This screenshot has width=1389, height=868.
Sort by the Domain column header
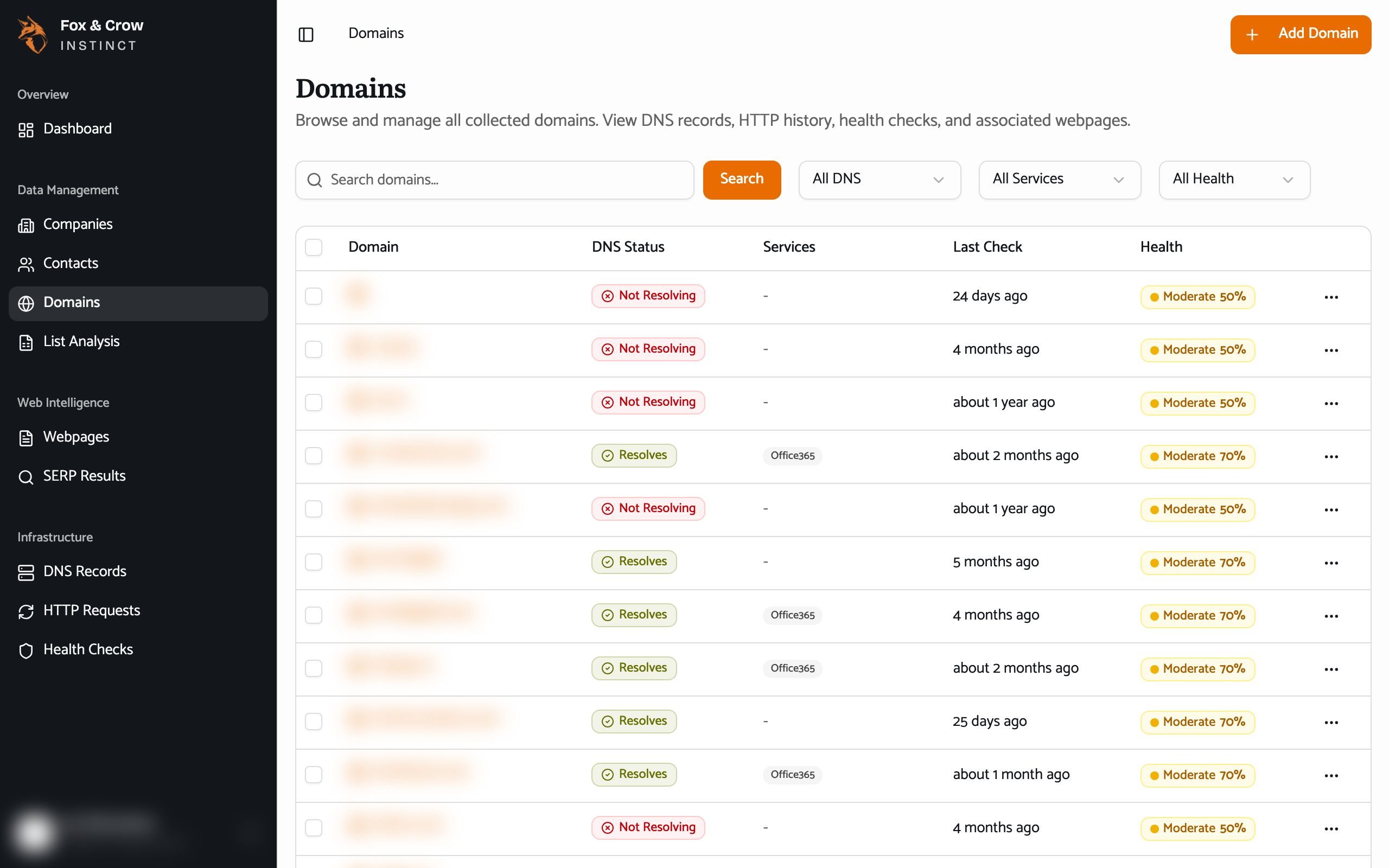point(373,247)
